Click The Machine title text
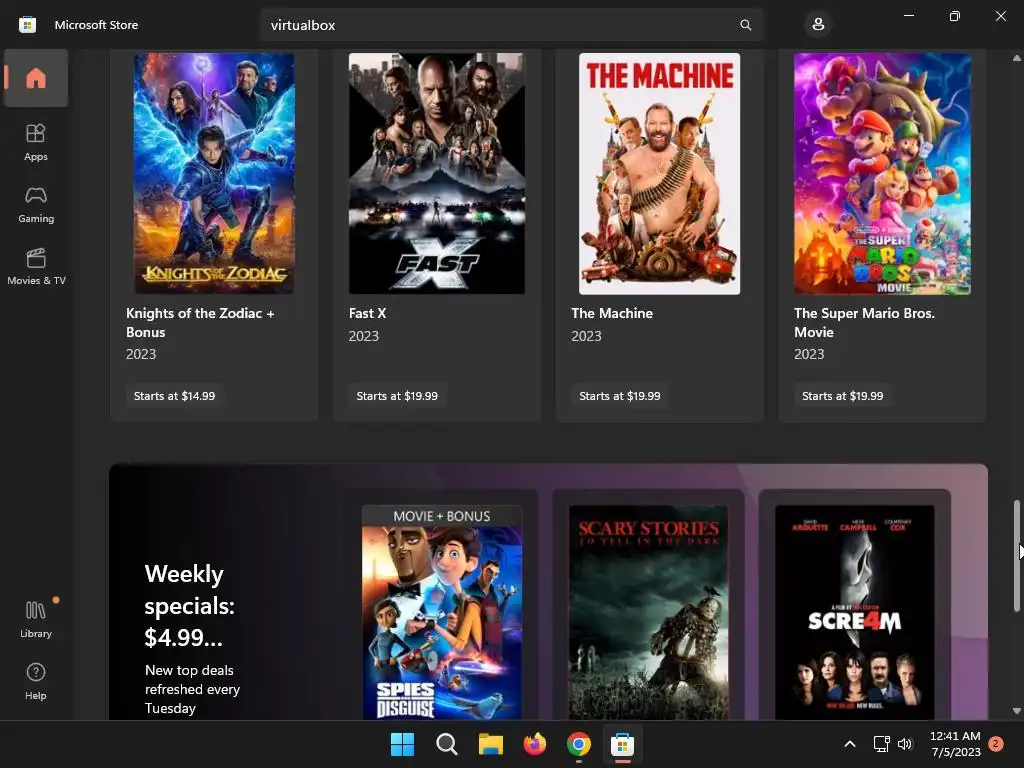The height and width of the screenshot is (768, 1024). point(612,313)
